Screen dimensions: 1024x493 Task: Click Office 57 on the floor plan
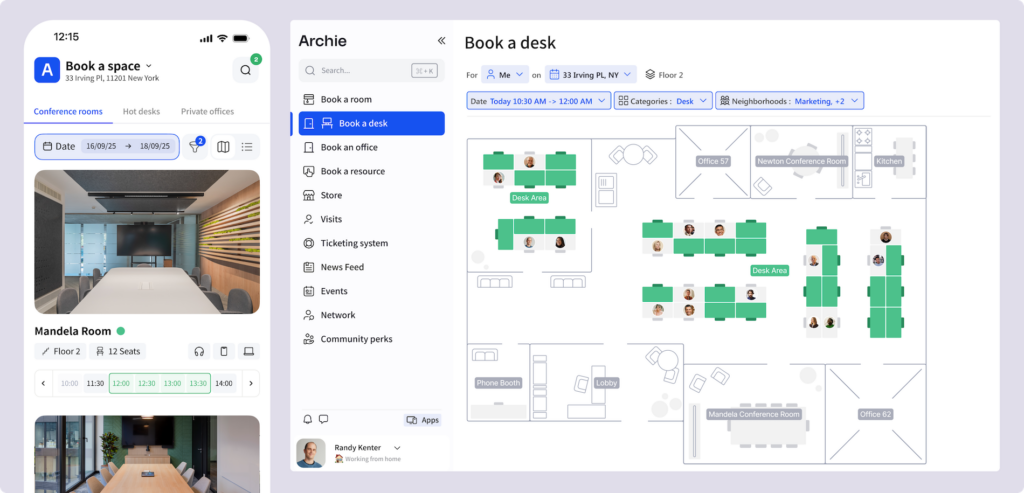pyautogui.click(x=713, y=161)
